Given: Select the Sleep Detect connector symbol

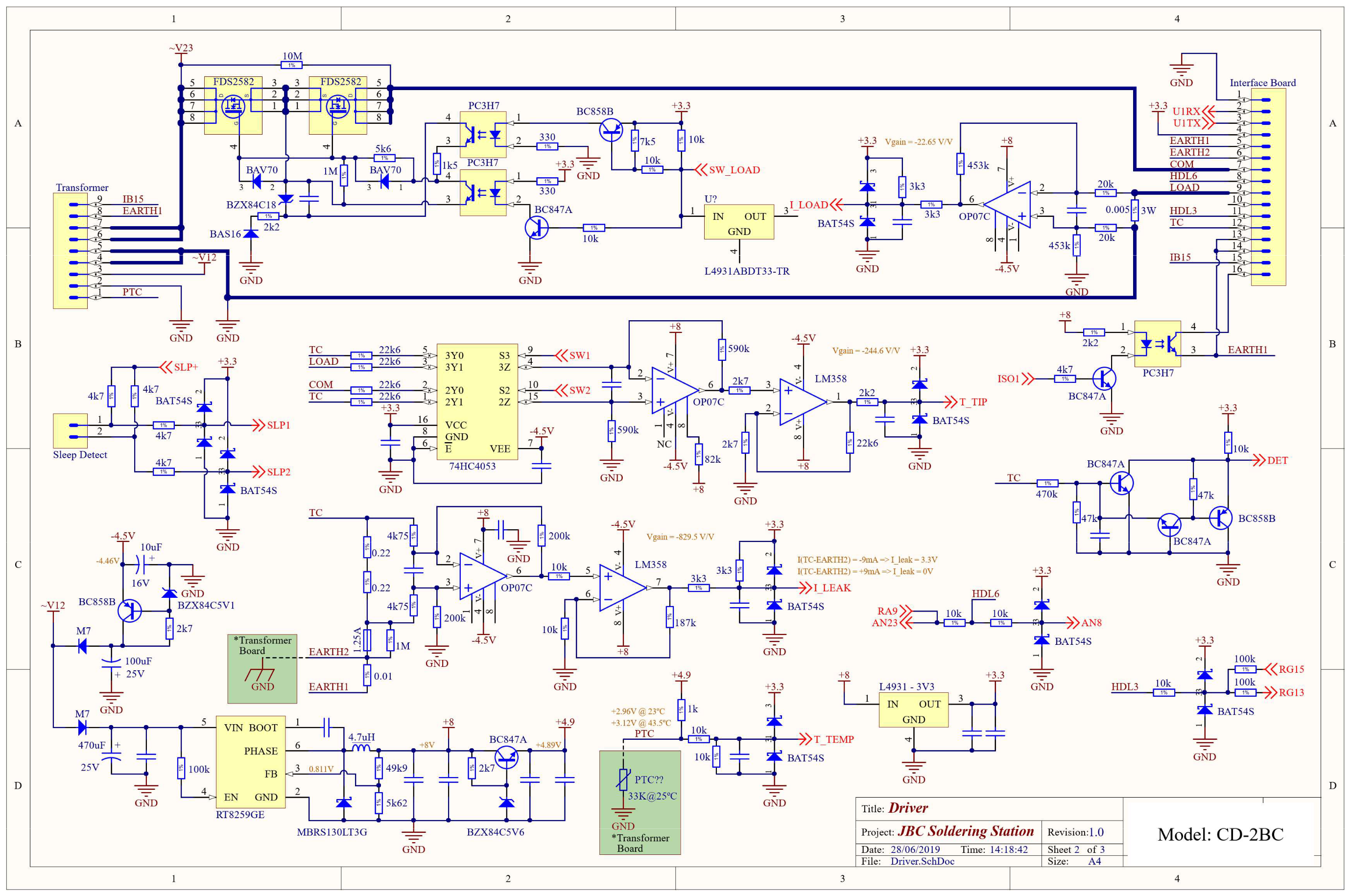Looking at the screenshot, I should point(71,431).
